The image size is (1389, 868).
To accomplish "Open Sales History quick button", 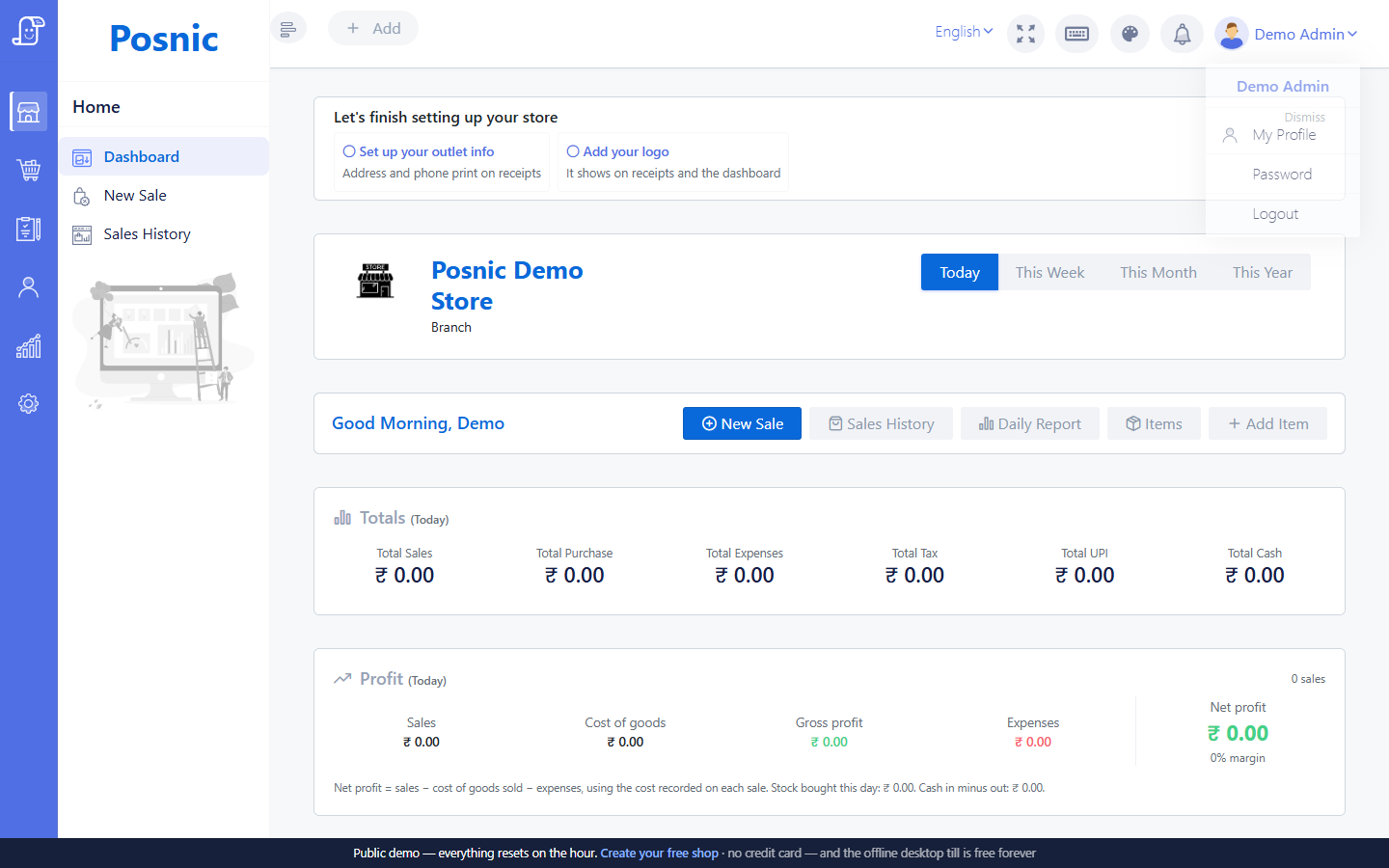I will point(882,423).
